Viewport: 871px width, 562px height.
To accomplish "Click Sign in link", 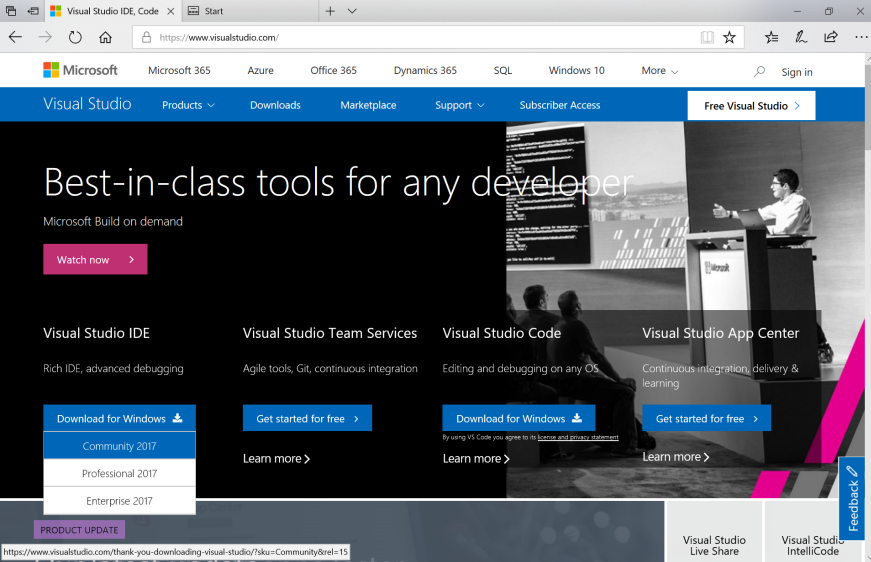I will [x=797, y=72].
